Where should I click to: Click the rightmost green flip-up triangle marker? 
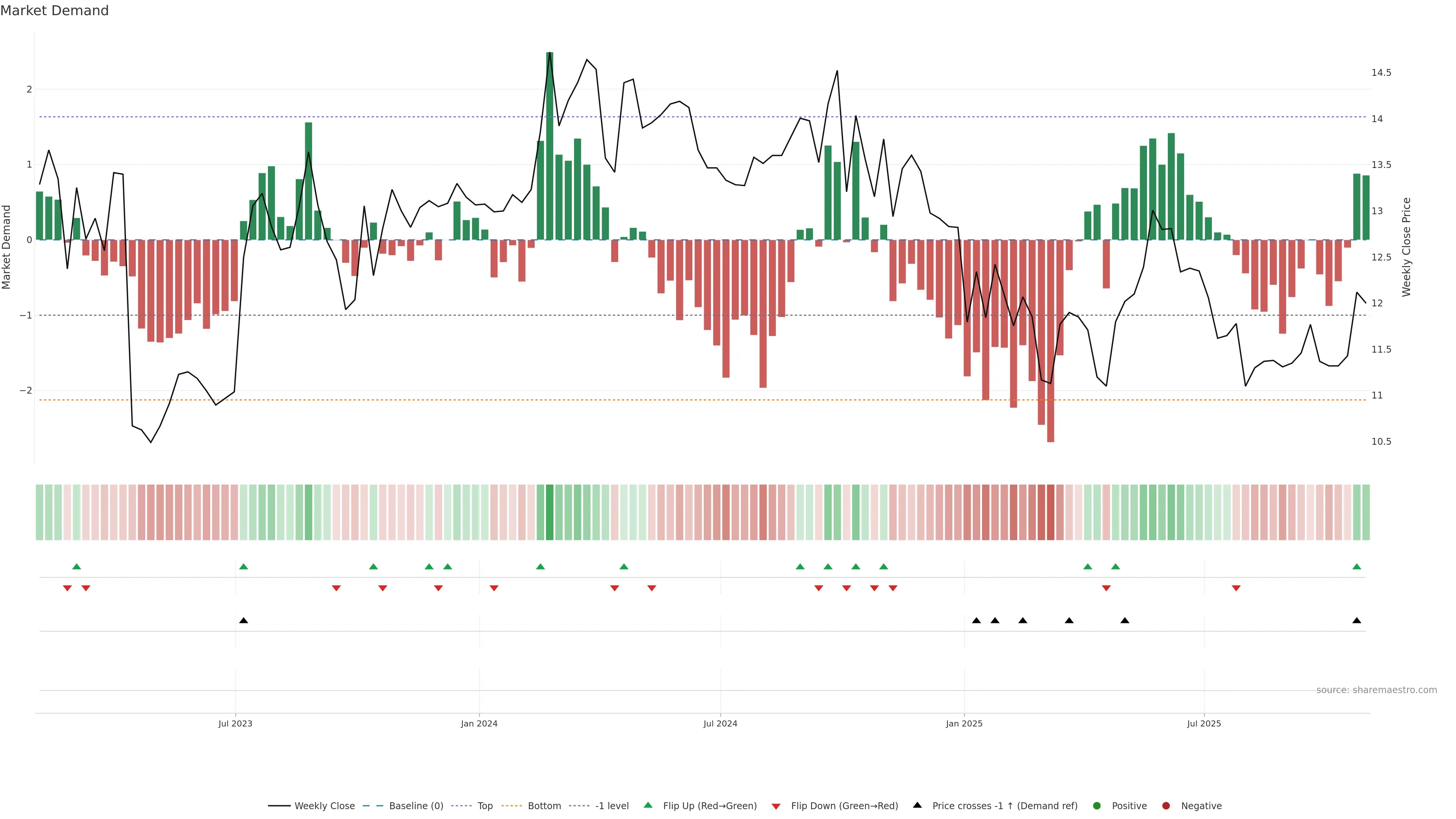point(1357,567)
